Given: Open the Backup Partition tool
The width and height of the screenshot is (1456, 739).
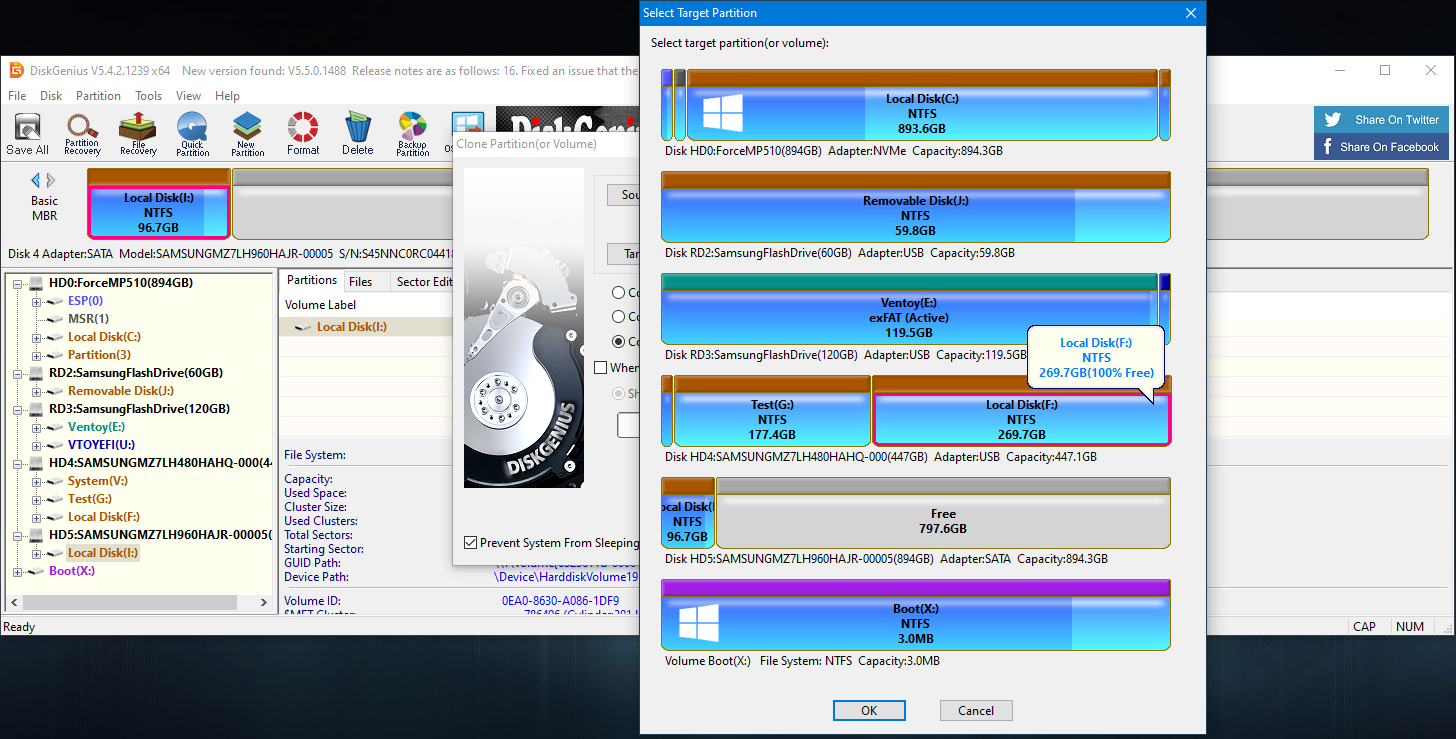Looking at the screenshot, I should [412, 126].
